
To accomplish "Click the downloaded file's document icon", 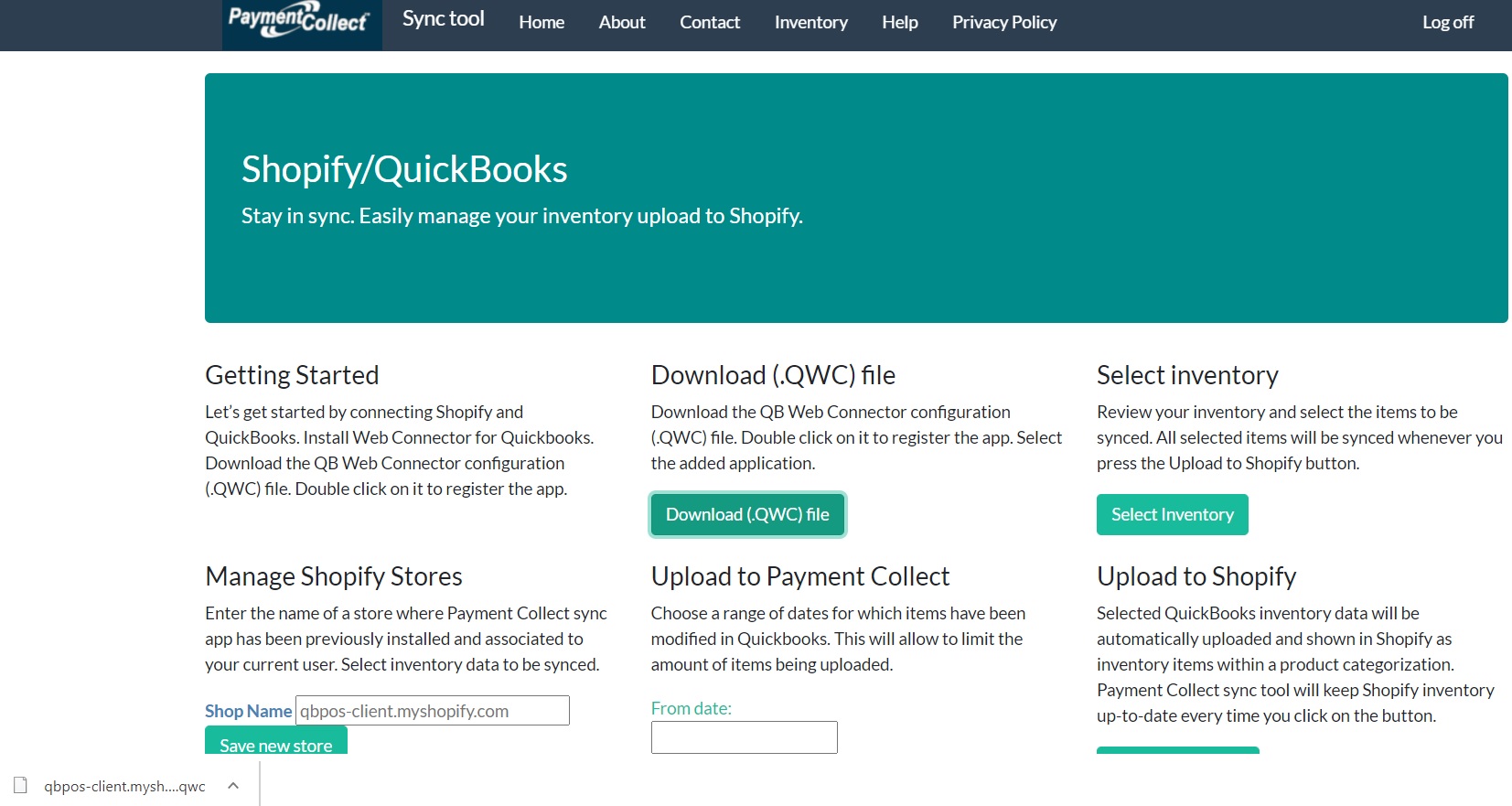I will [x=21, y=786].
